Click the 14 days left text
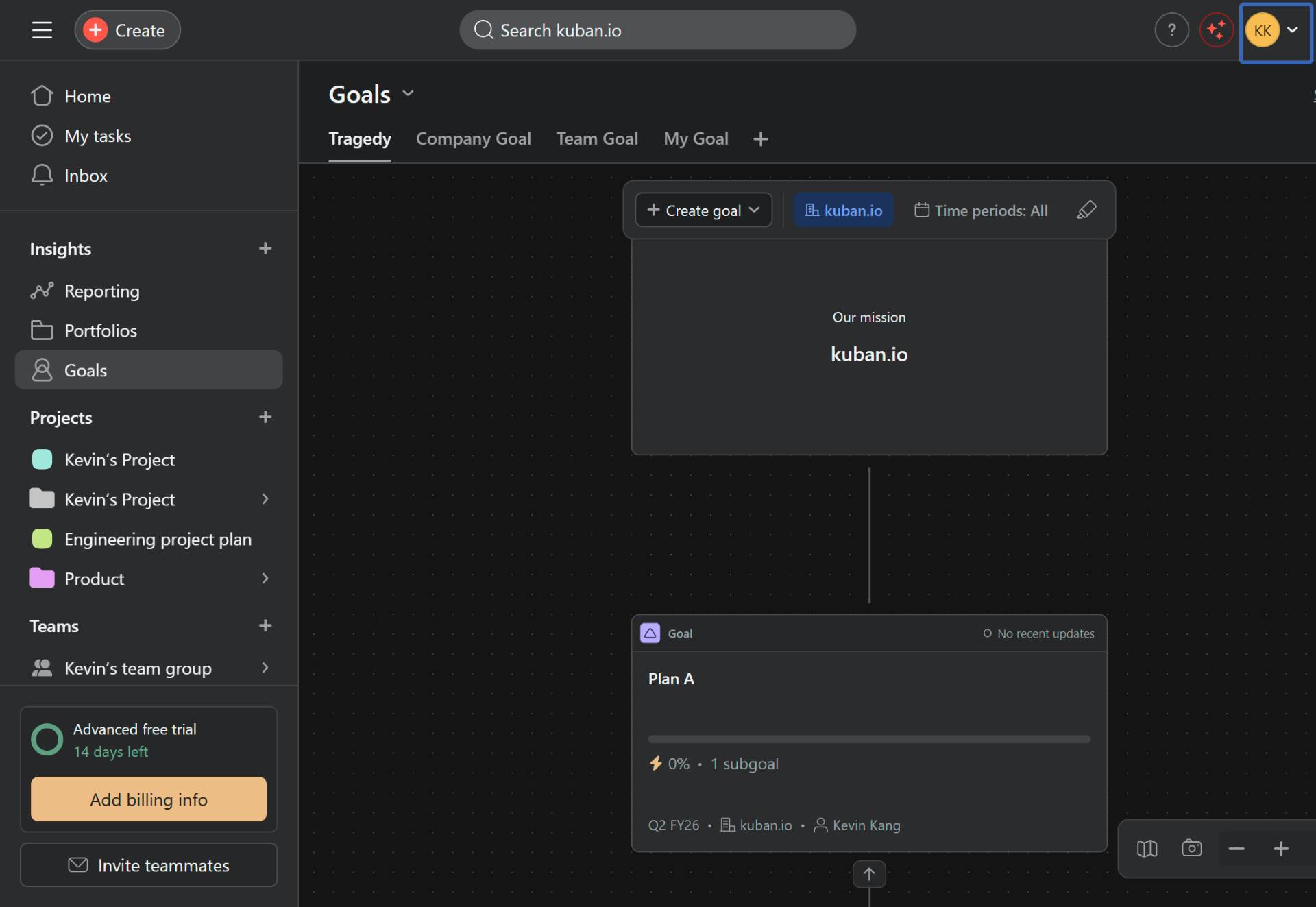Image resolution: width=1316 pixels, height=907 pixels. click(110, 752)
